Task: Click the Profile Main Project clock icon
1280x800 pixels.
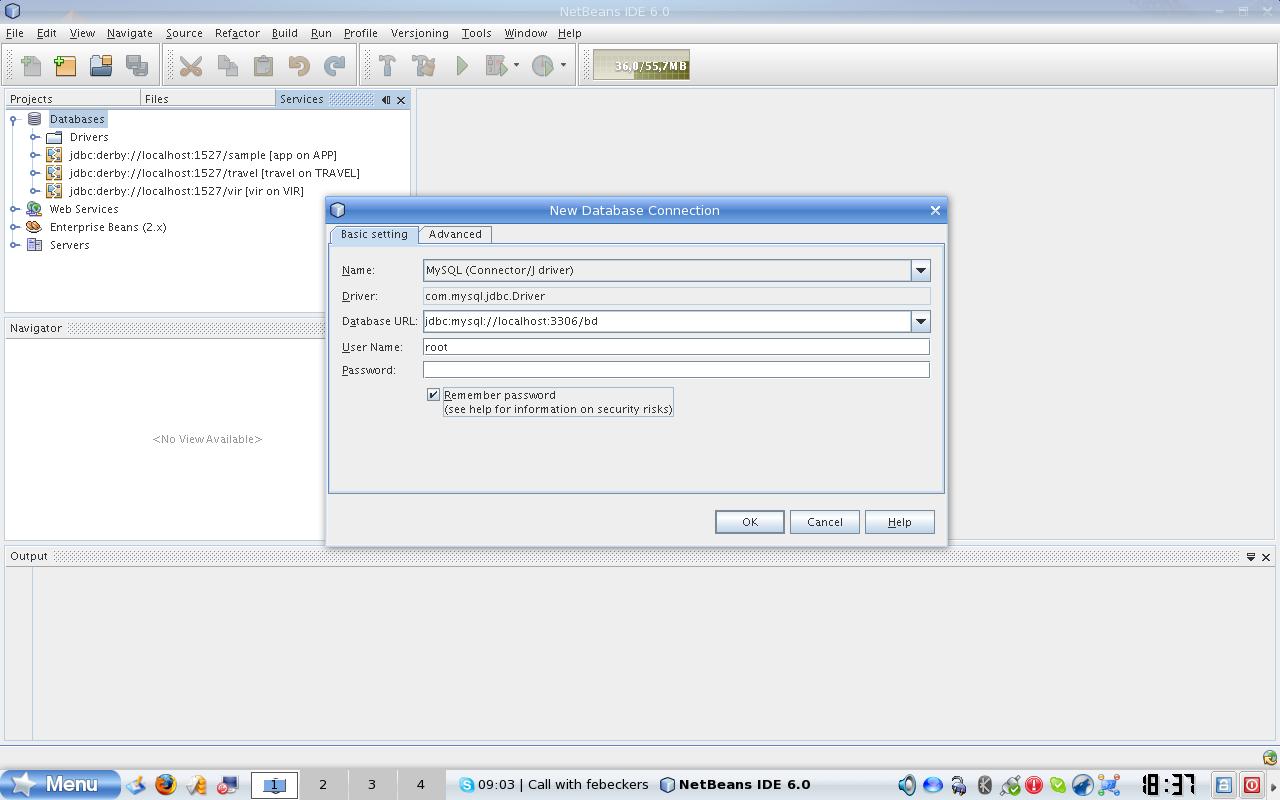Action: tap(542, 66)
